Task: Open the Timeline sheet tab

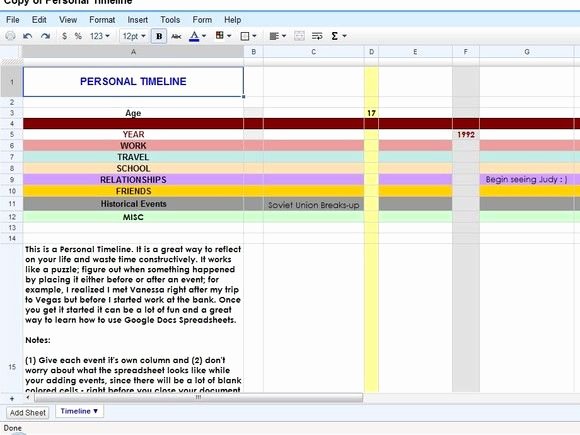Action: pyautogui.click(x=79, y=411)
